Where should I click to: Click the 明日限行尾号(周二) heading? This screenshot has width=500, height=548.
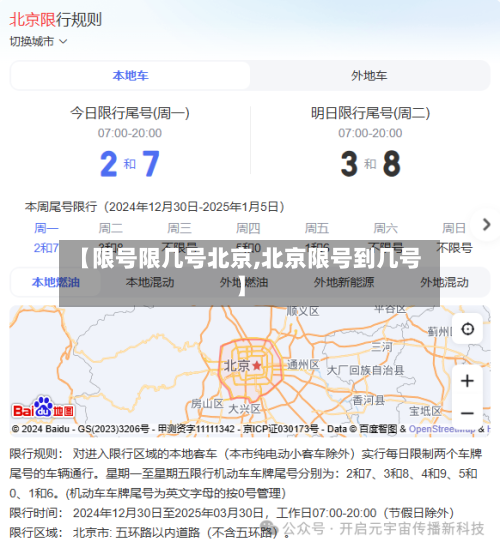point(370,113)
